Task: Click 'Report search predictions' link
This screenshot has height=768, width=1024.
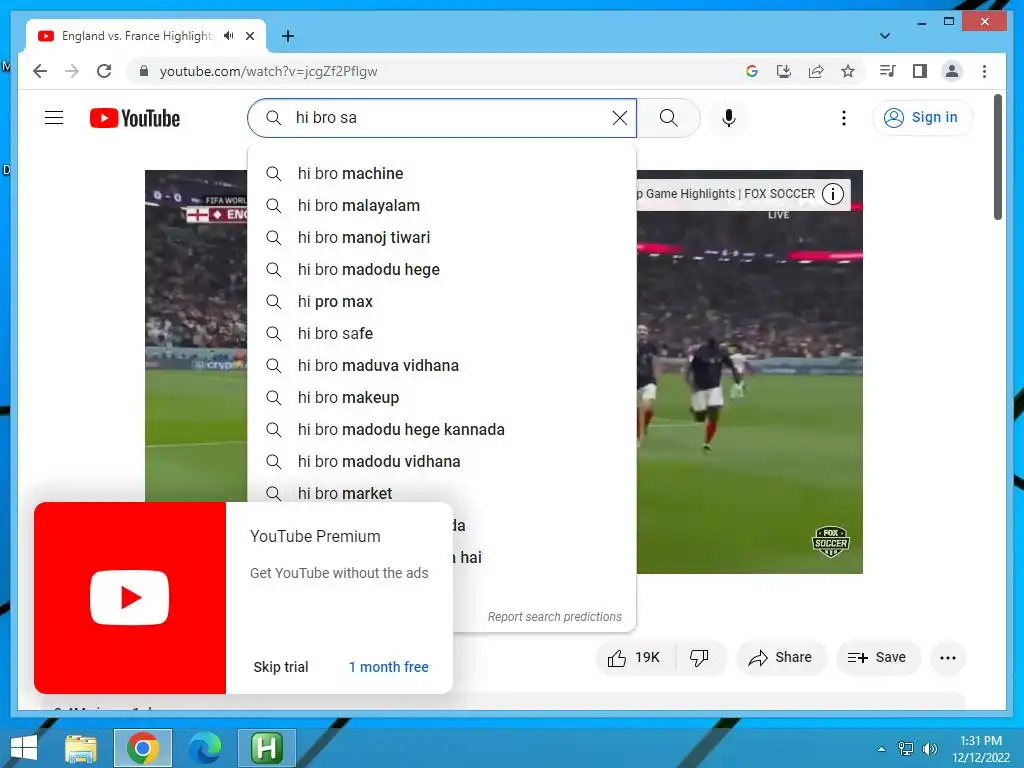Action: (554, 616)
